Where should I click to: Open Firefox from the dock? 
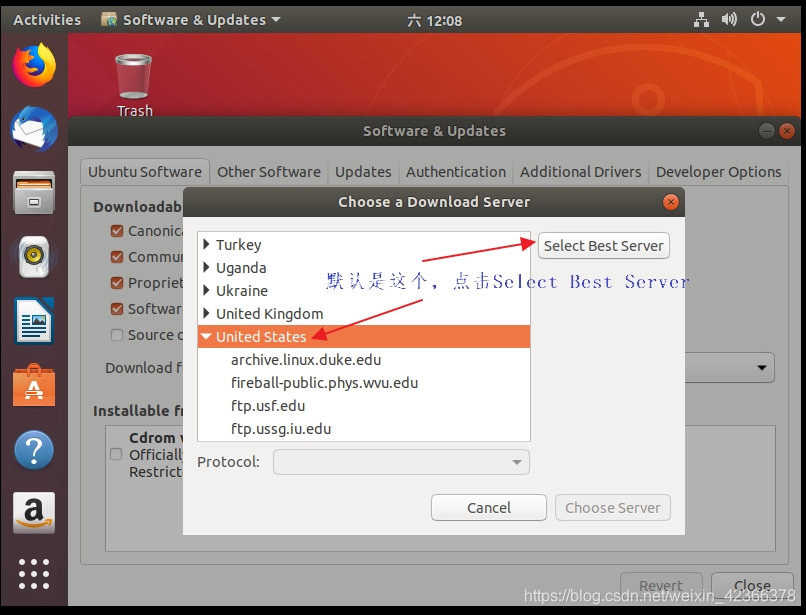pos(34,65)
